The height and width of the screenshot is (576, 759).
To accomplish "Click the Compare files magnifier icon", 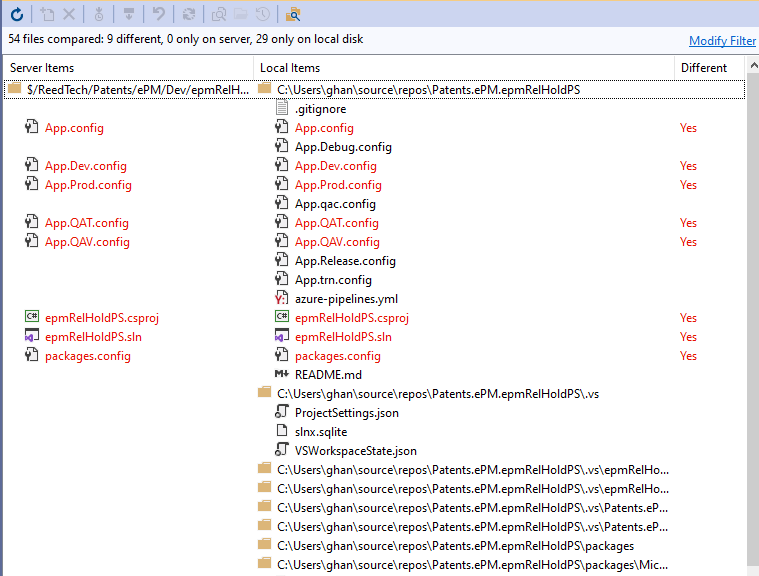I will click(x=219, y=15).
